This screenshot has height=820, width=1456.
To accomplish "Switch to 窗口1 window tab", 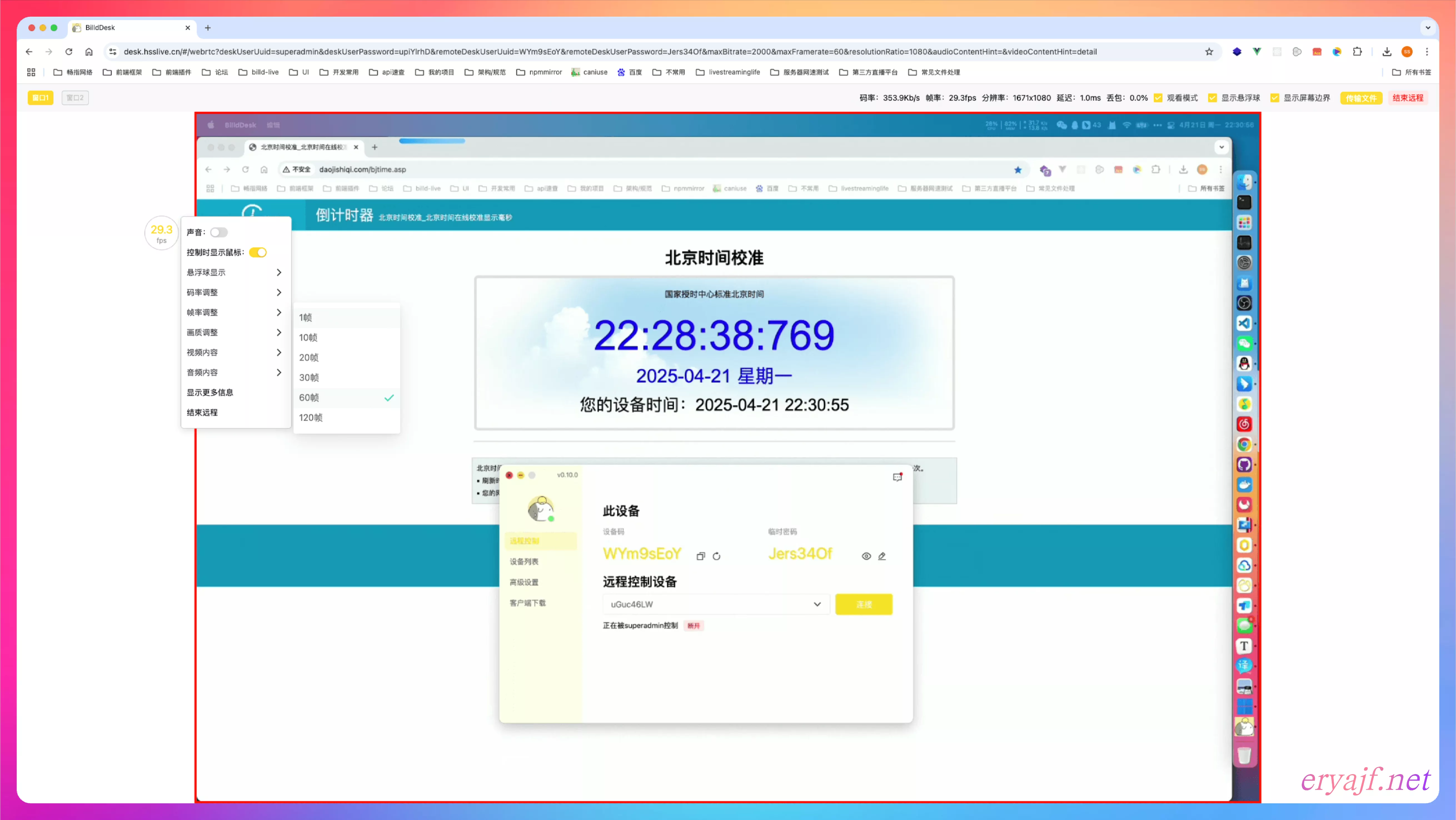I will click(x=40, y=98).
